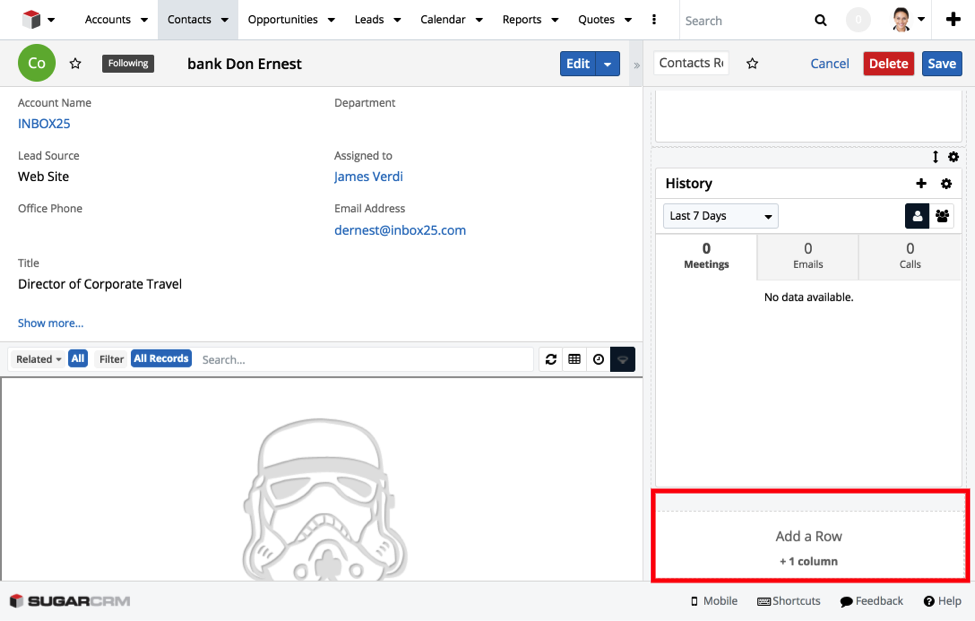Click the subpanel Search... field

pos(365,359)
